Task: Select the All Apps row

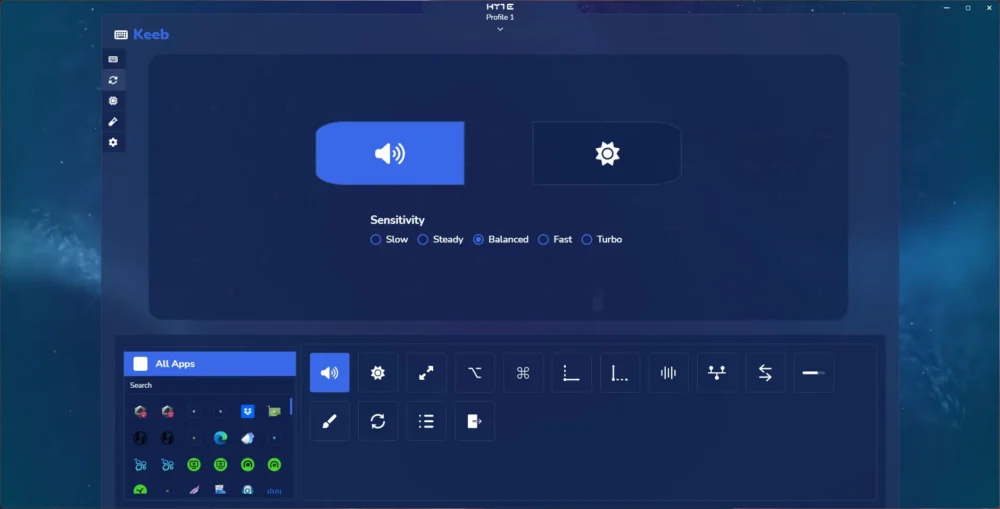Action: coord(210,364)
